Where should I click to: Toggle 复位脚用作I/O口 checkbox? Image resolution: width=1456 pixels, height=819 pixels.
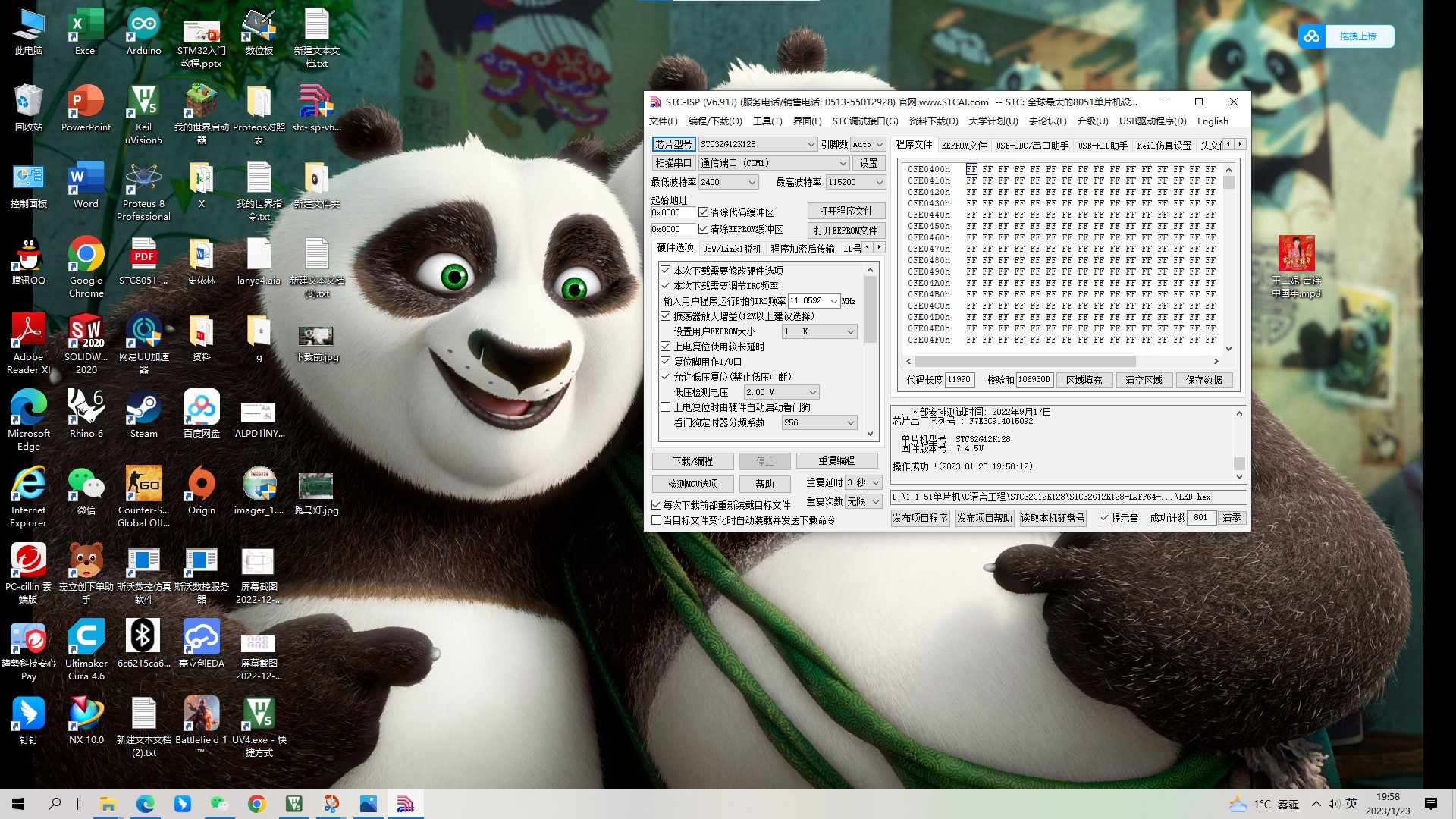point(665,362)
